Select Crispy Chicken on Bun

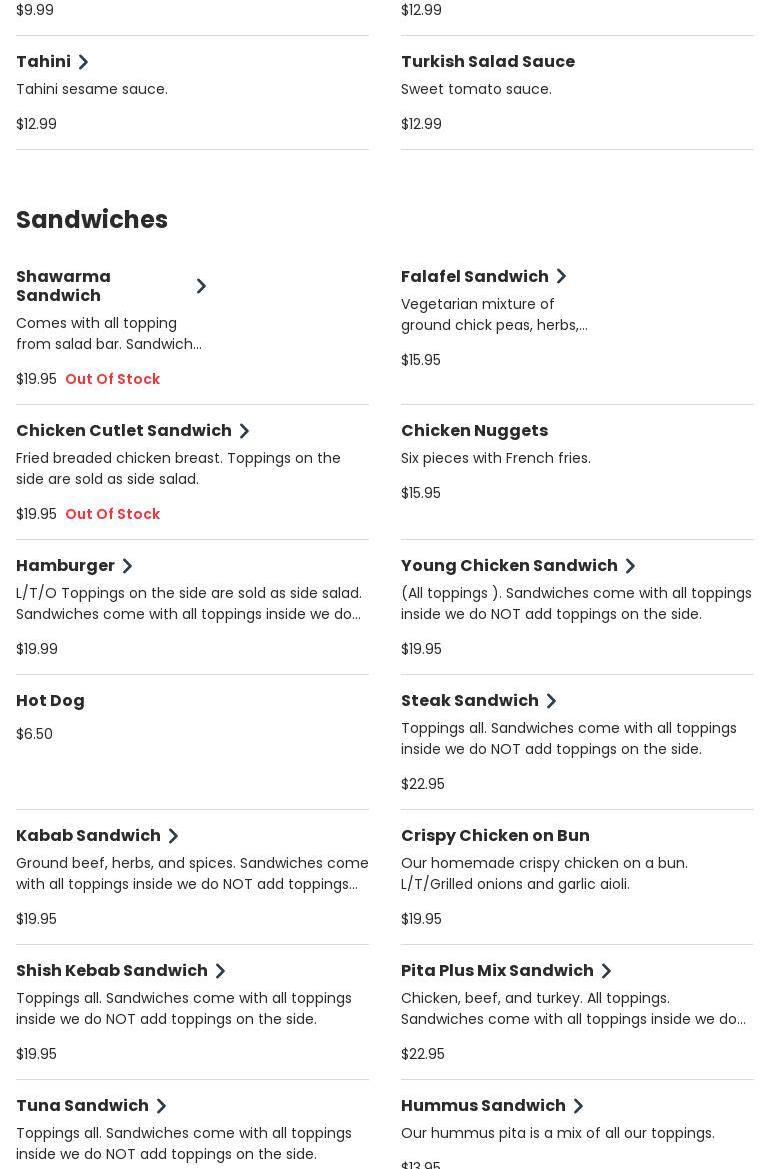pyautogui.click(x=495, y=835)
